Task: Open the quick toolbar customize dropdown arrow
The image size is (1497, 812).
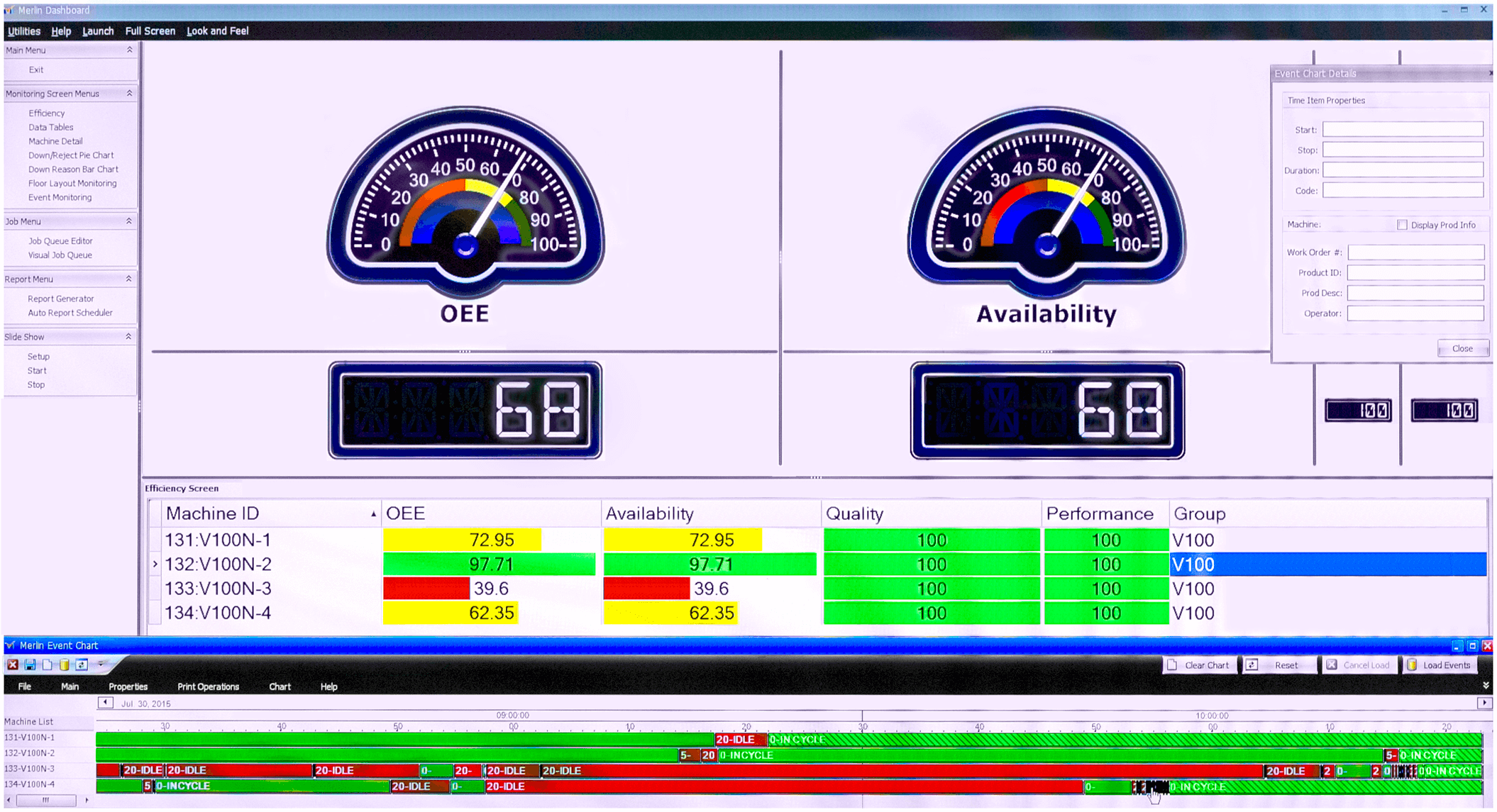Action: click(x=101, y=665)
